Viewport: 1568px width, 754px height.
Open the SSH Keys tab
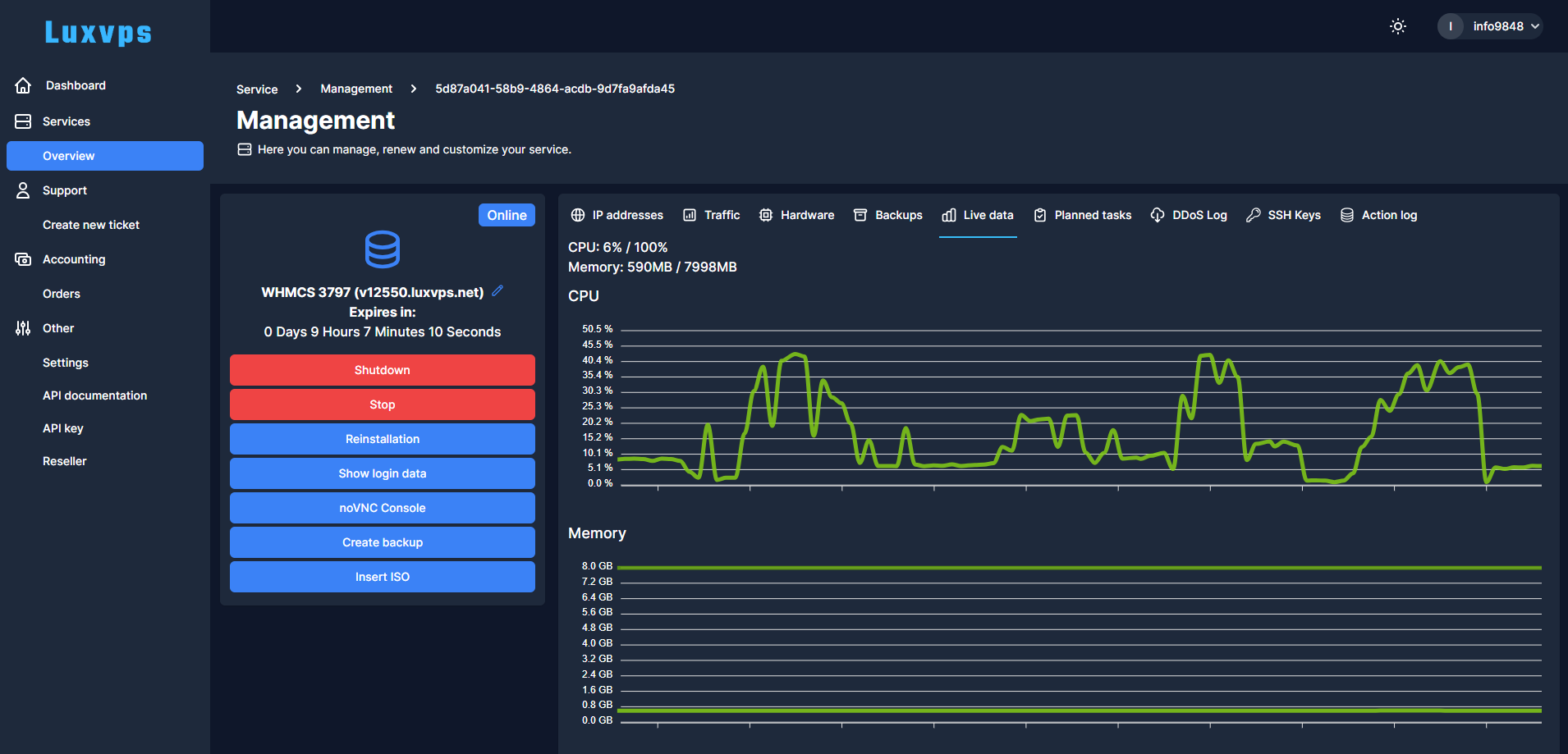pyautogui.click(x=1283, y=215)
